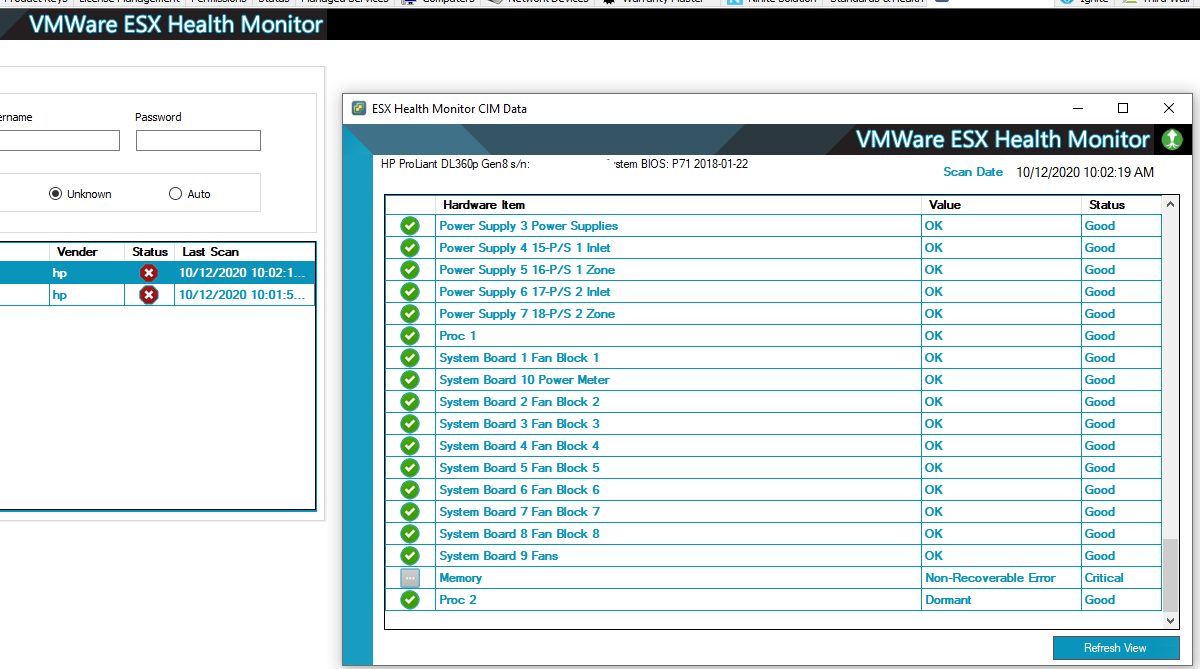Image resolution: width=1200 pixels, height=669 pixels.
Task: Click the ESX Health Monitor CIM Data title bar icon
Action: [x=359, y=108]
